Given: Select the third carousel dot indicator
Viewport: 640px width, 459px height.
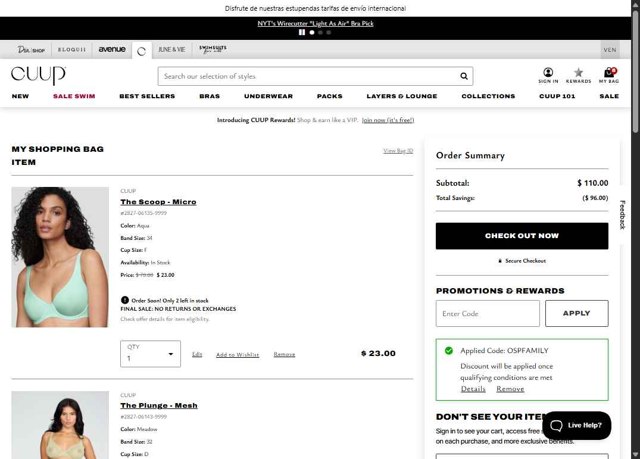Looking at the screenshot, I should 329,32.
